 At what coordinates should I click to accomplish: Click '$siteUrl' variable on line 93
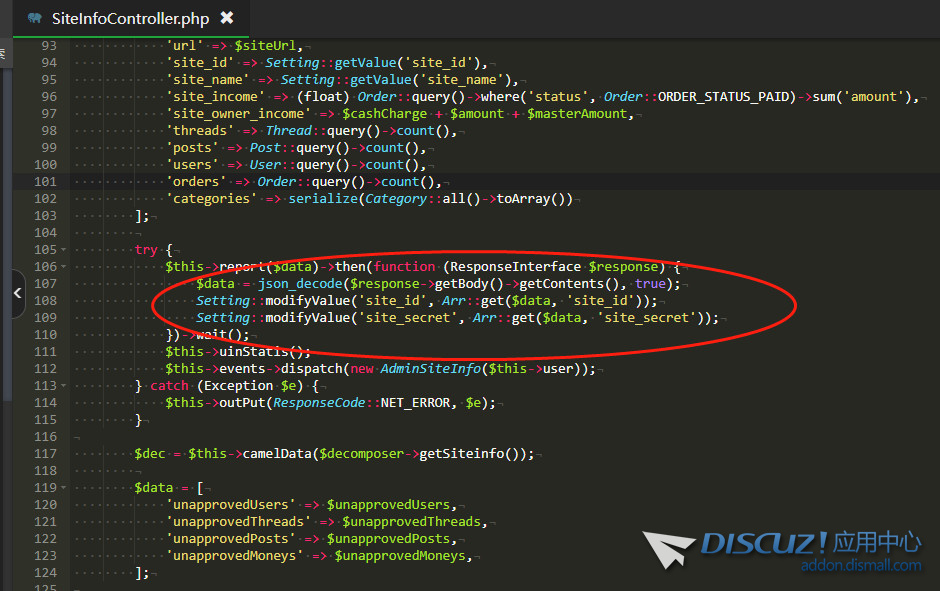[x=266, y=46]
